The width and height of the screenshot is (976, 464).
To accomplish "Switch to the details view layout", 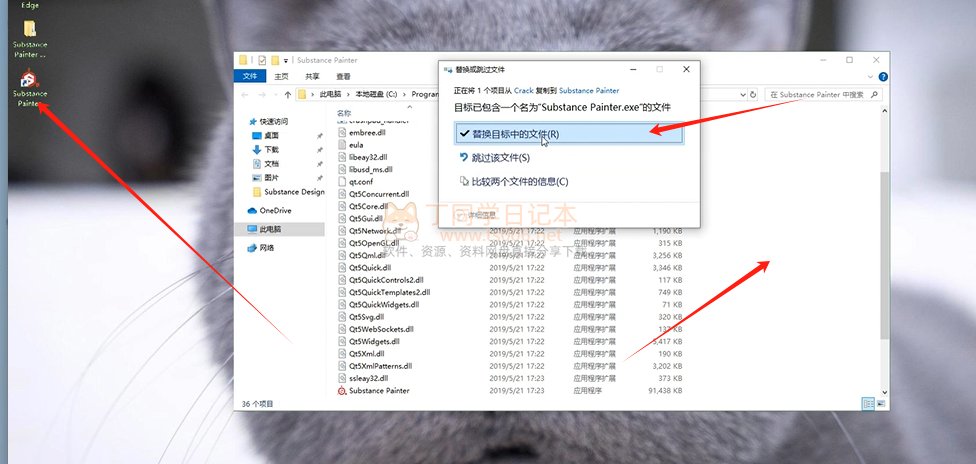I will point(868,404).
